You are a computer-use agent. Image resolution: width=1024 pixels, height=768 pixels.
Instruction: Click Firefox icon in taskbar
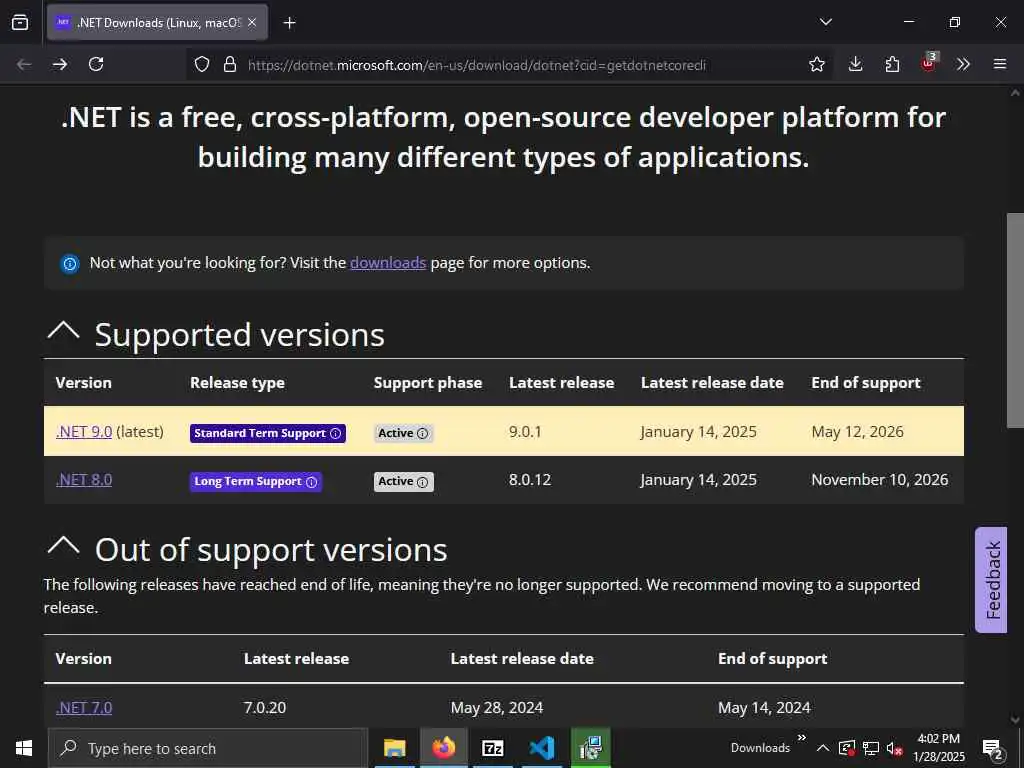[x=443, y=748]
